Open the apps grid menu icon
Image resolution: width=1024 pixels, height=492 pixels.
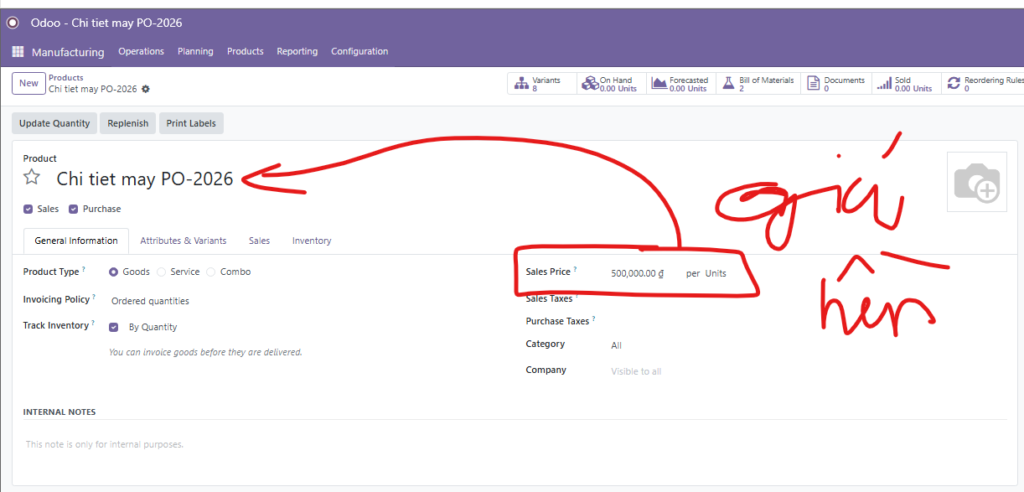pos(18,52)
